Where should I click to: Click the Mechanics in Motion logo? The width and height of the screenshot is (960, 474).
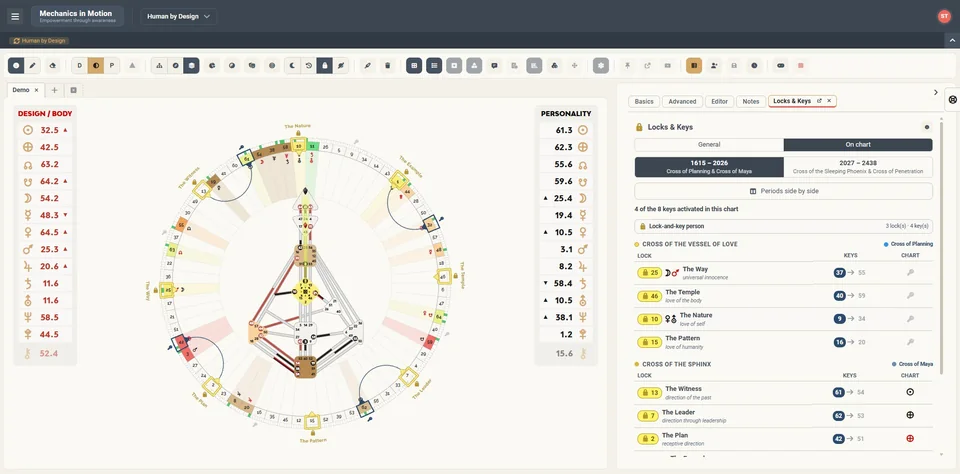point(77,17)
